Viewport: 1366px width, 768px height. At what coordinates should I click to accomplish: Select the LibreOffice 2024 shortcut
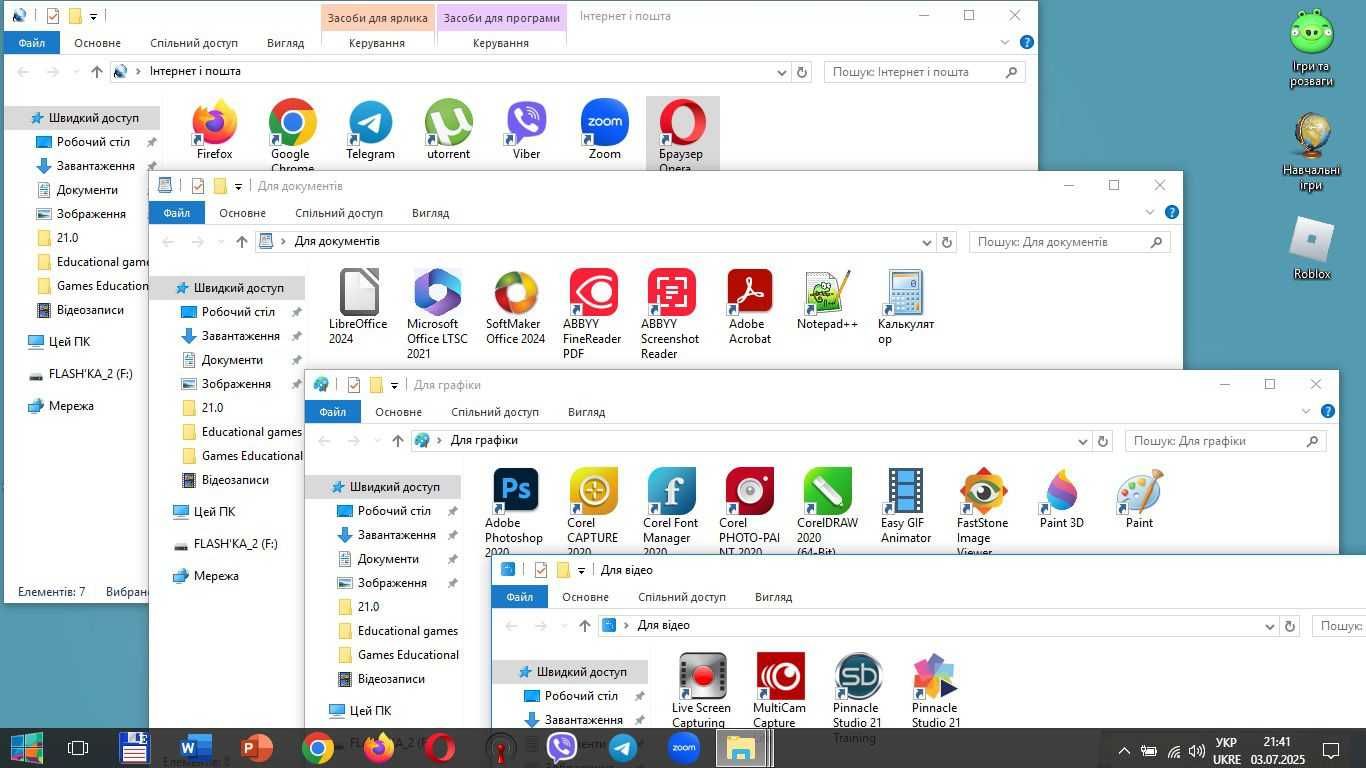(x=358, y=306)
